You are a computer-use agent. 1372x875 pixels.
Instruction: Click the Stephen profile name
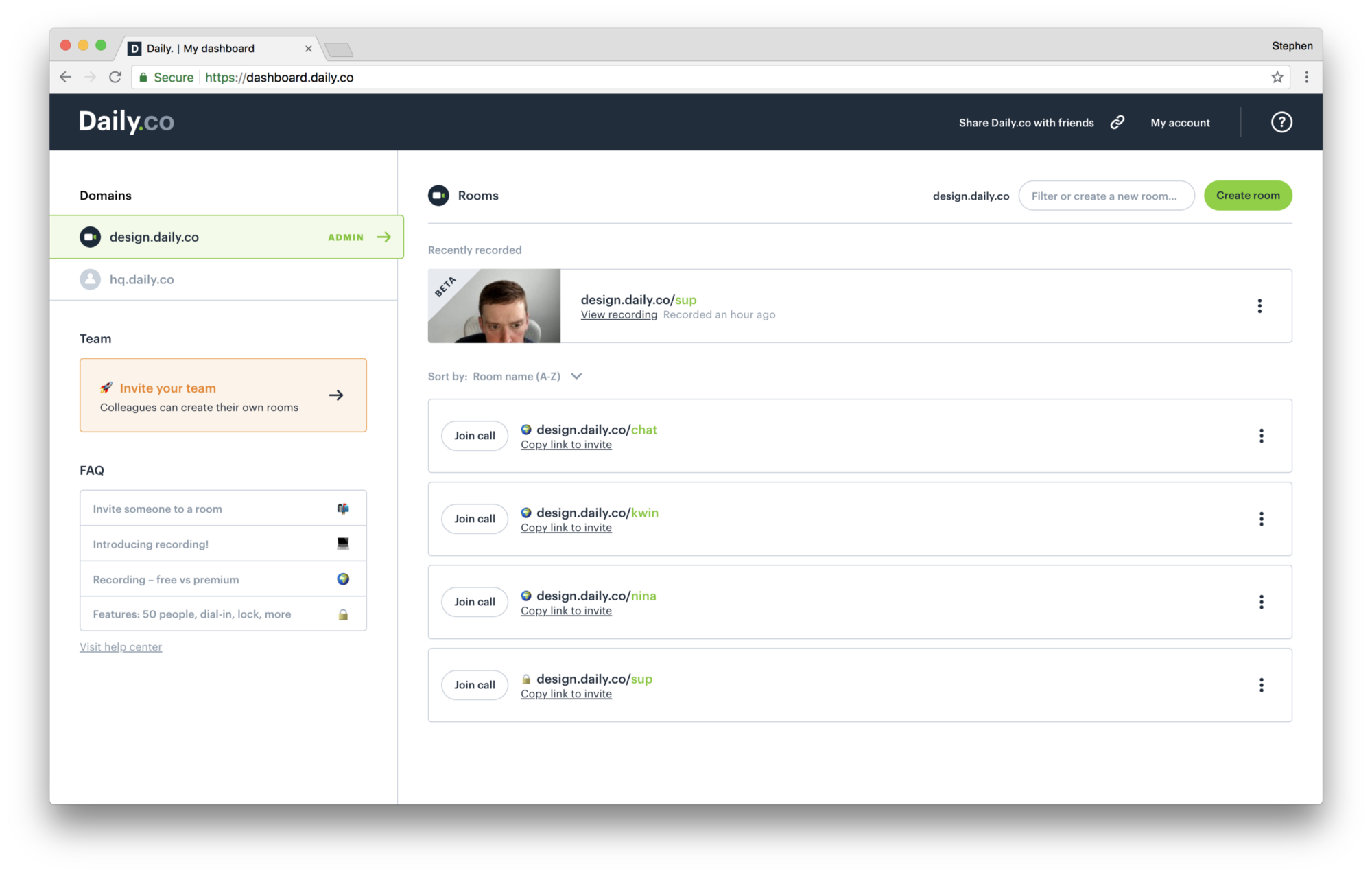click(1292, 46)
